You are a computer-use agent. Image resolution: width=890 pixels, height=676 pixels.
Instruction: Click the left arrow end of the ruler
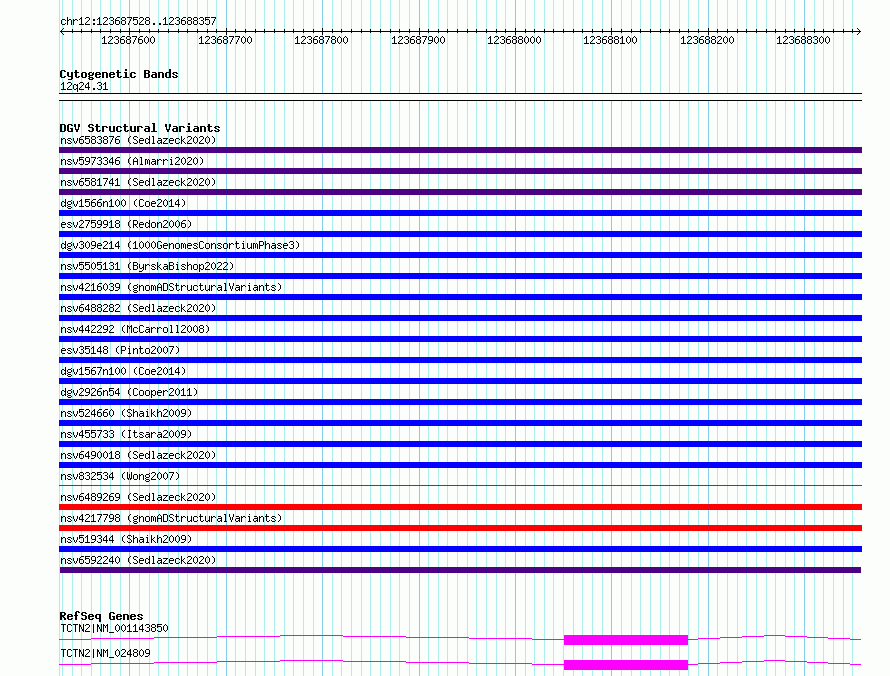pyautogui.click(x=62, y=31)
